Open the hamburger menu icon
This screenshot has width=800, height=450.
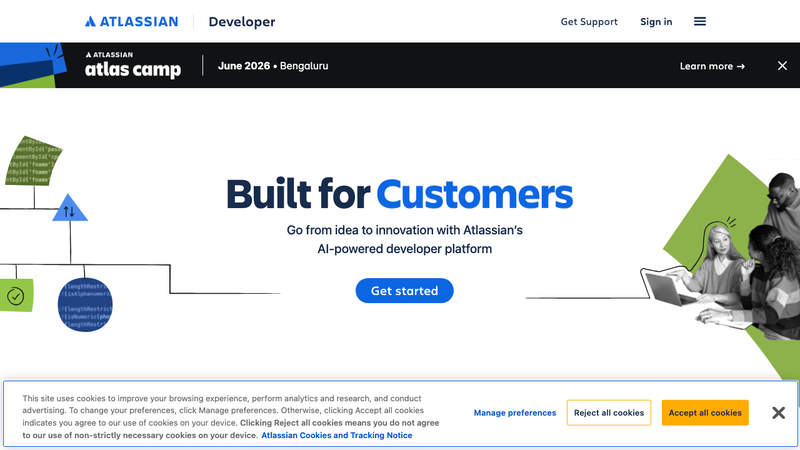[x=700, y=21]
